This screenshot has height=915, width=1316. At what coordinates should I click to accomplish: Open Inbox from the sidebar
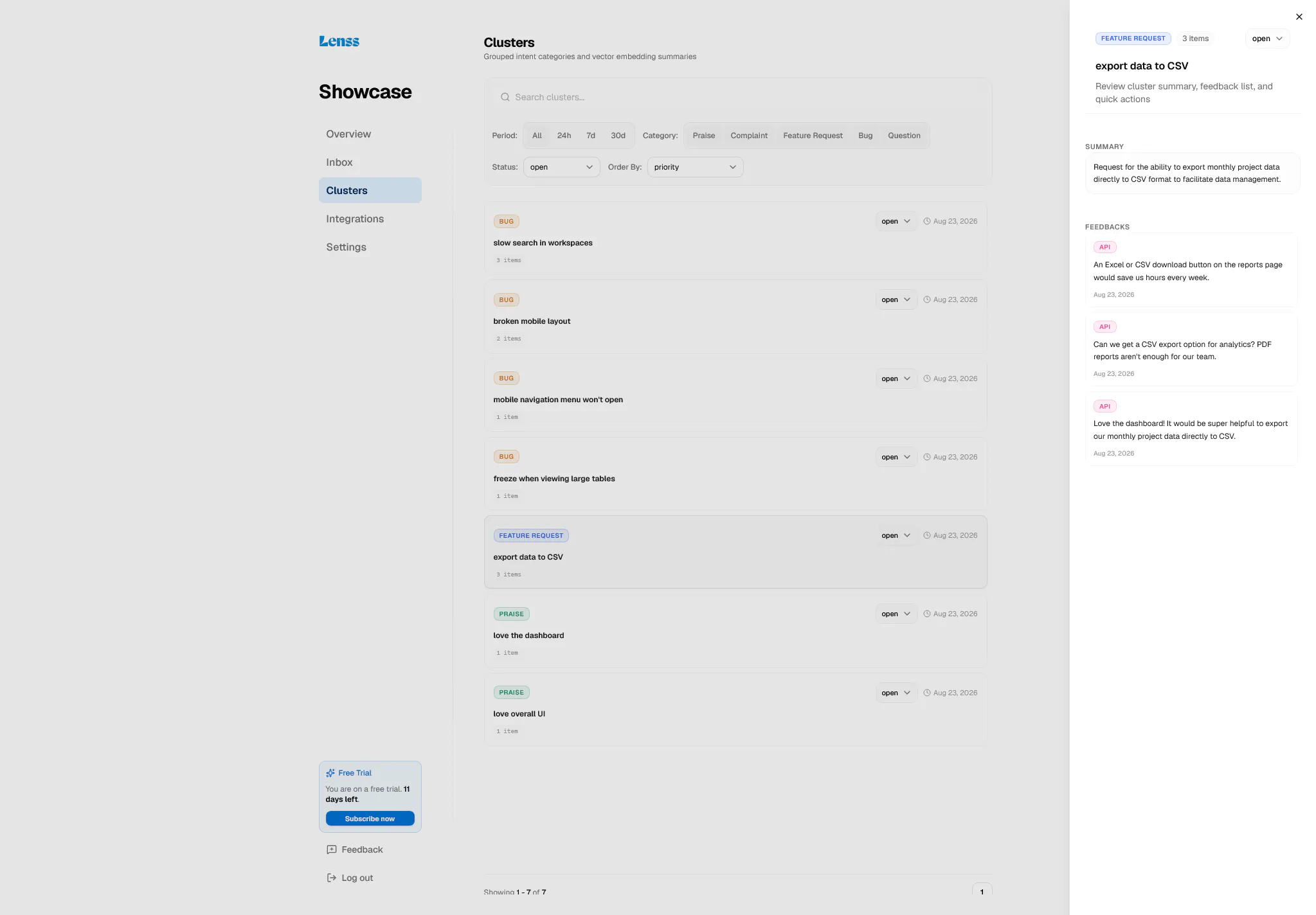(370, 162)
